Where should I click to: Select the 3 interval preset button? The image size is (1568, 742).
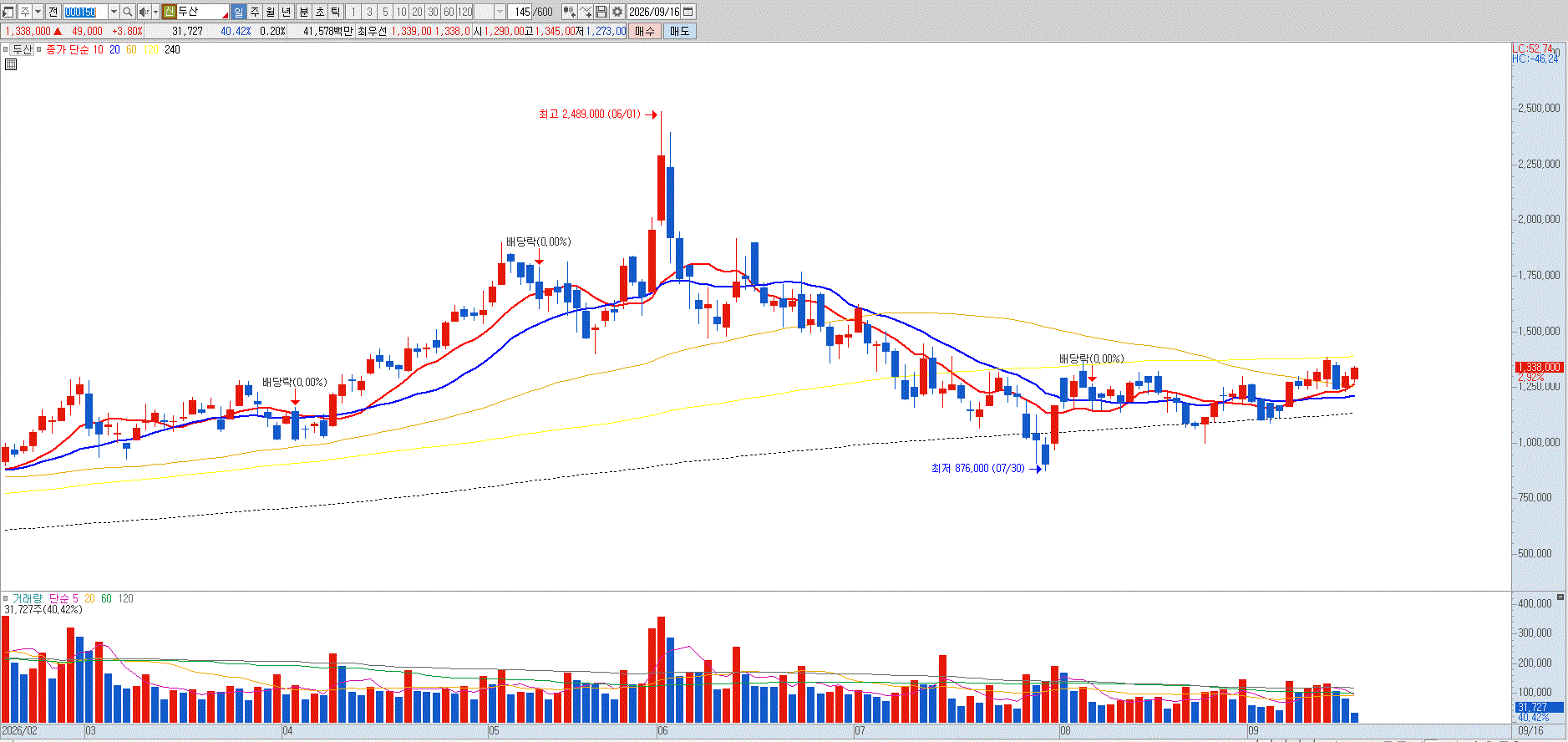click(369, 12)
